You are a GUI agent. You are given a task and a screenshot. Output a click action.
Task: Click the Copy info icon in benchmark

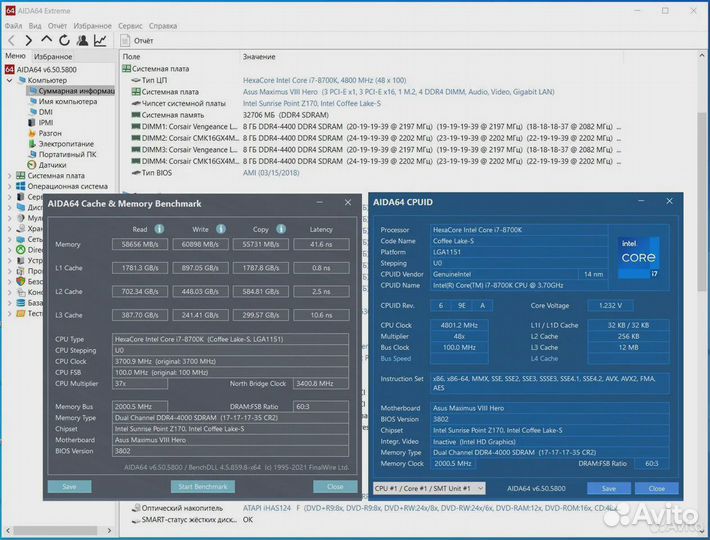(281, 229)
